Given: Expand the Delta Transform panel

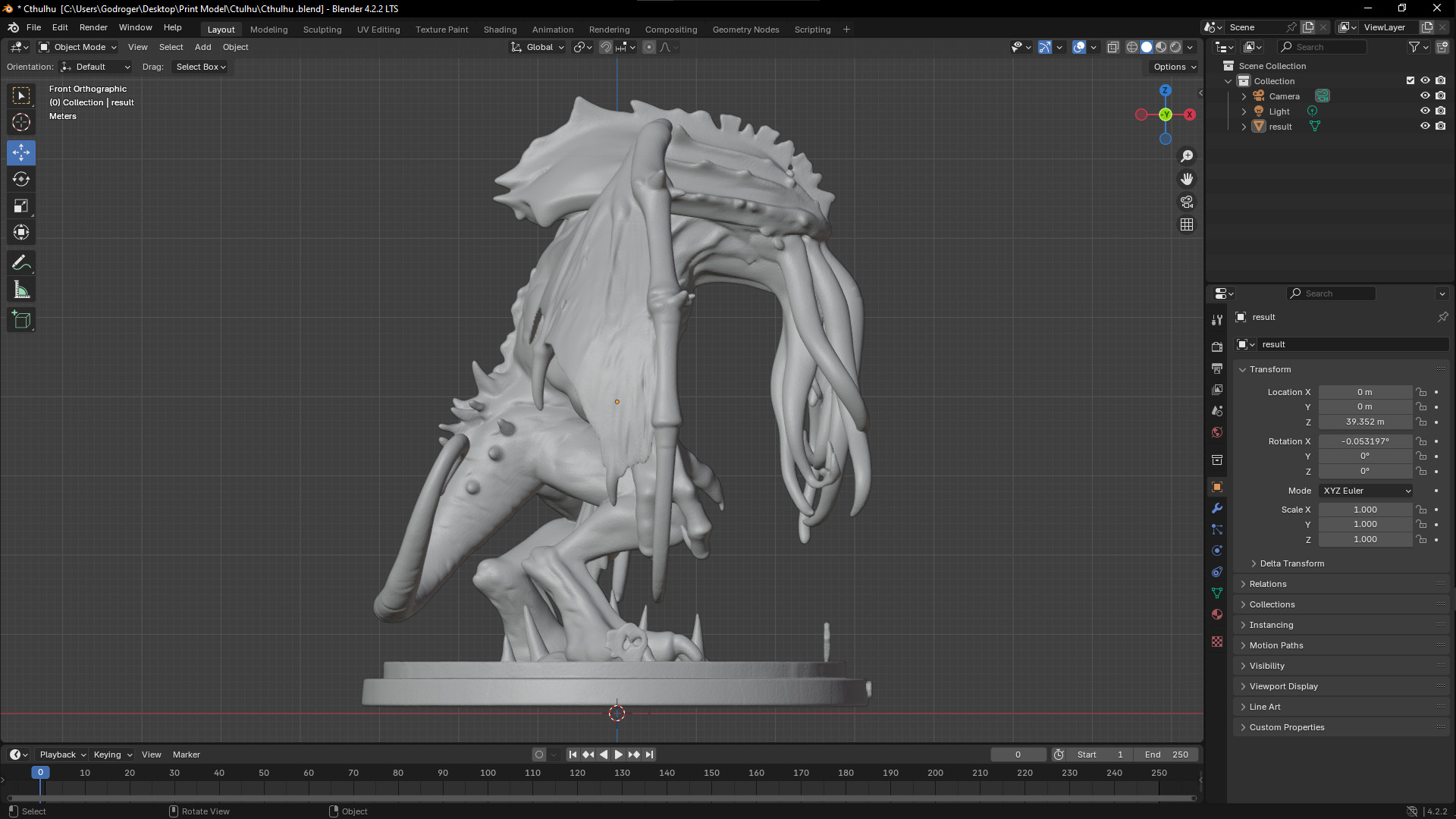Looking at the screenshot, I should [x=1291, y=563].
